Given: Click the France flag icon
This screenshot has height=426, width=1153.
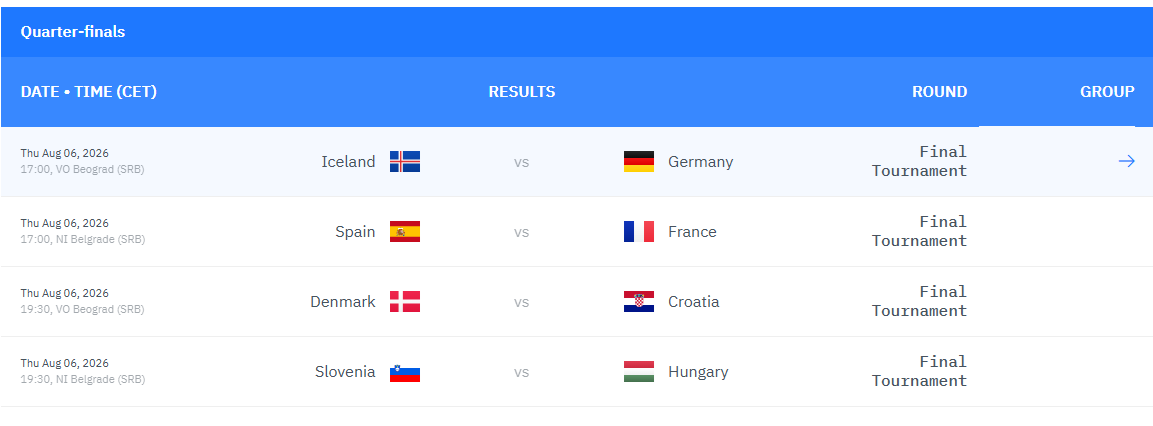Looking at the screenshot, I should [x=638, y=232].
